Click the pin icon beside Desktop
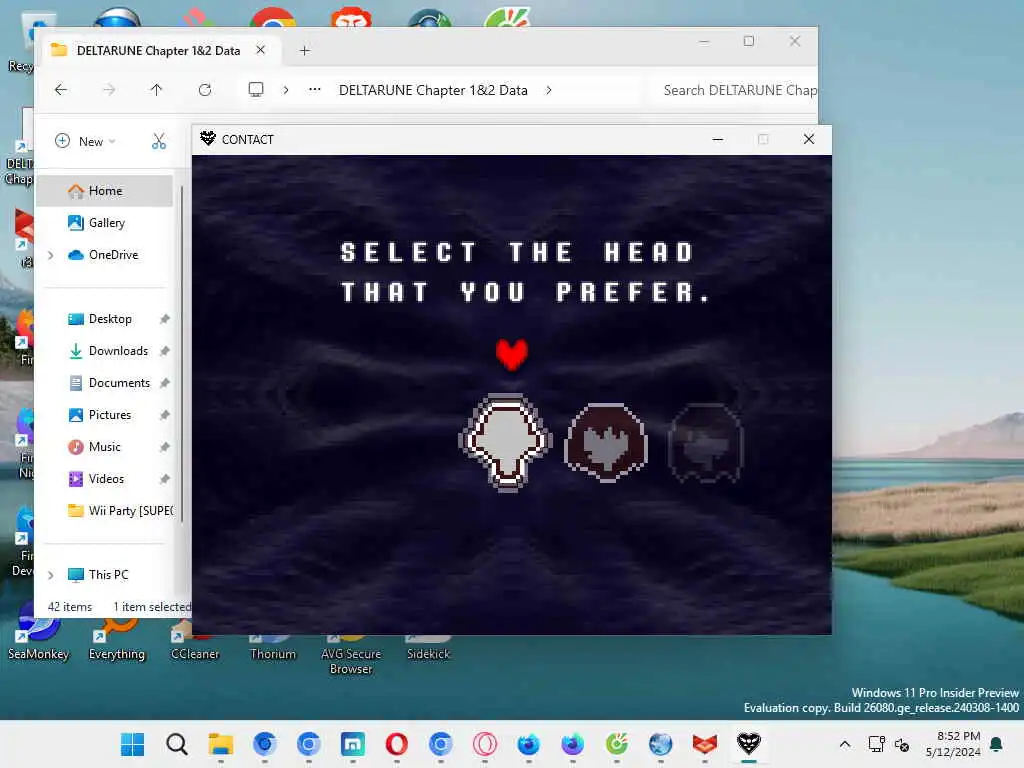1024x768 pixels. [x=165, y=319]
